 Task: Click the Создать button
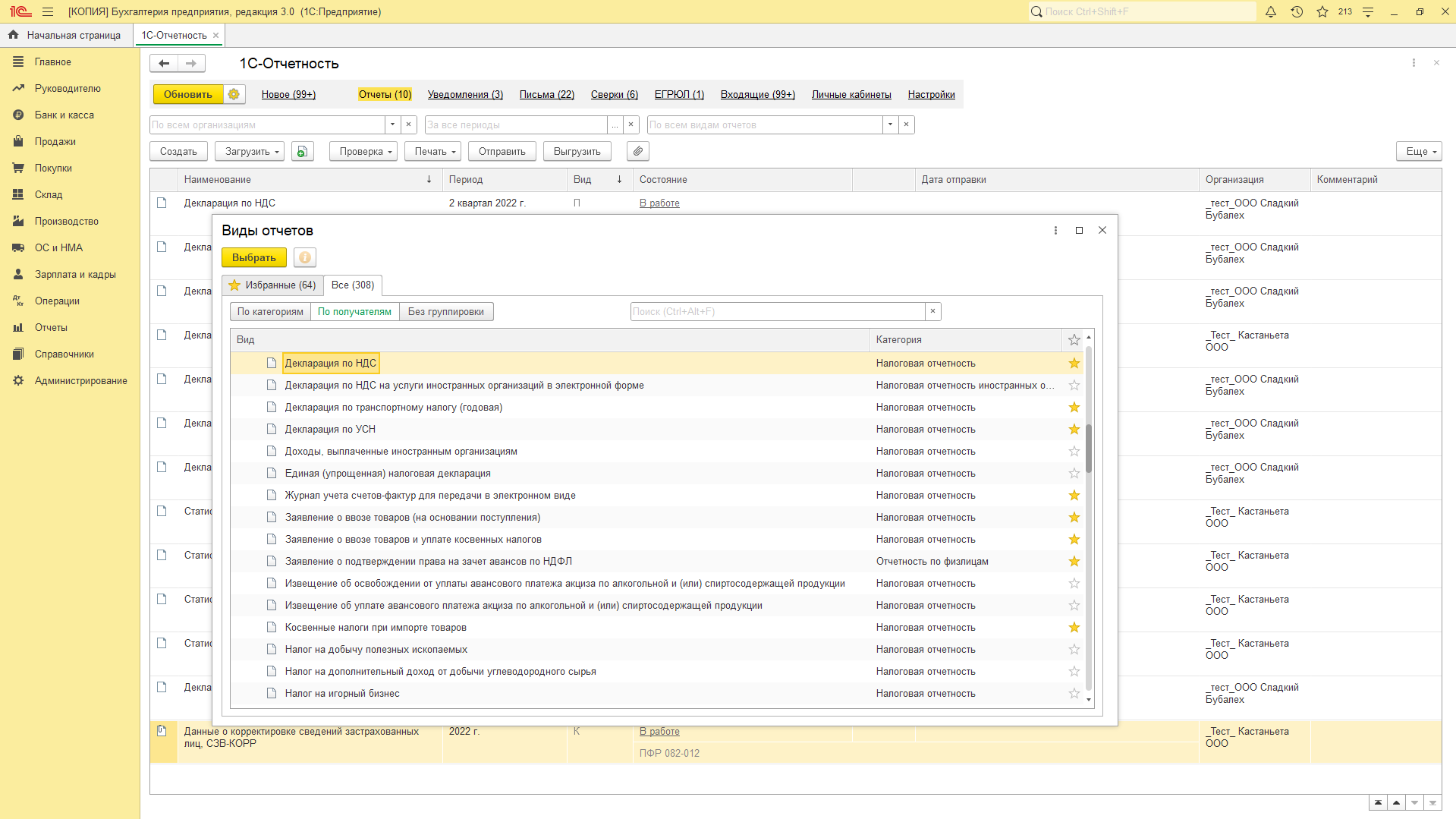178,151
